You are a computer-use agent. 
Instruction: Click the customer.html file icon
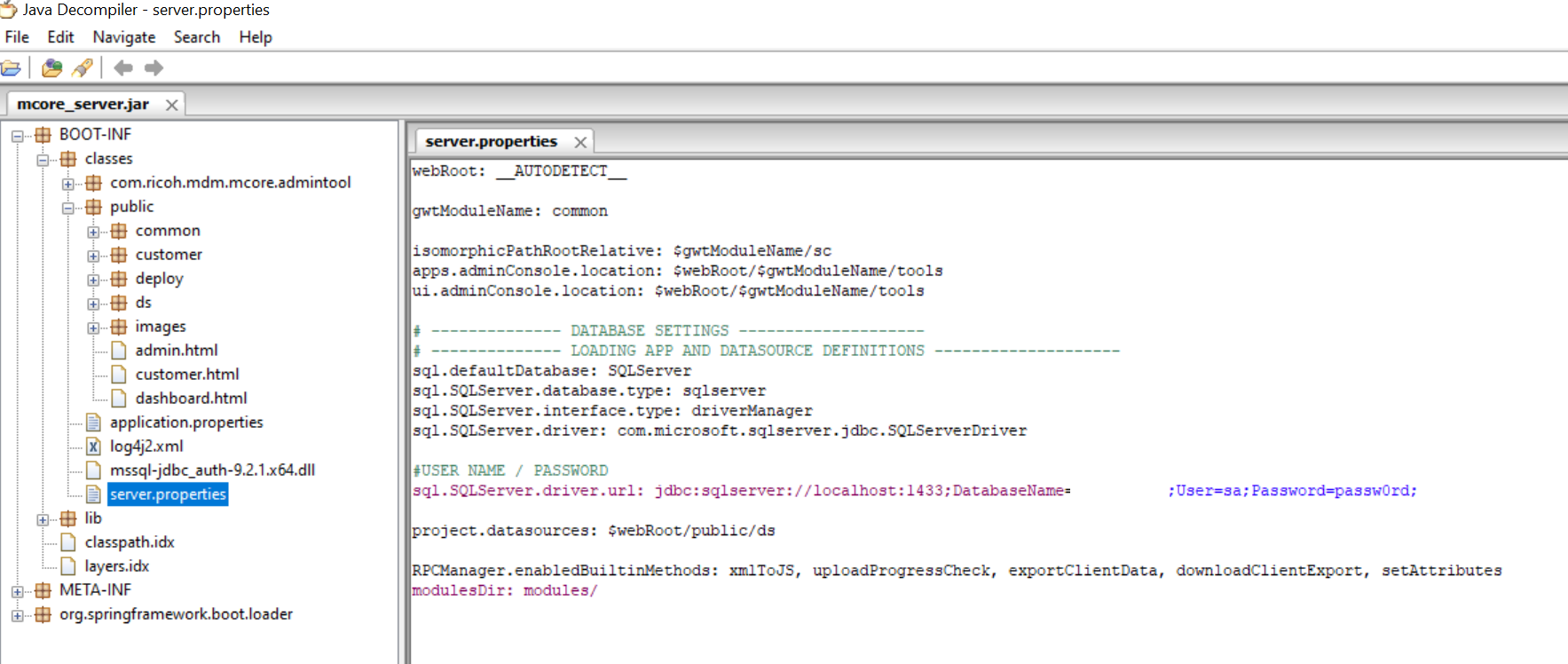(x=119, y=375)
